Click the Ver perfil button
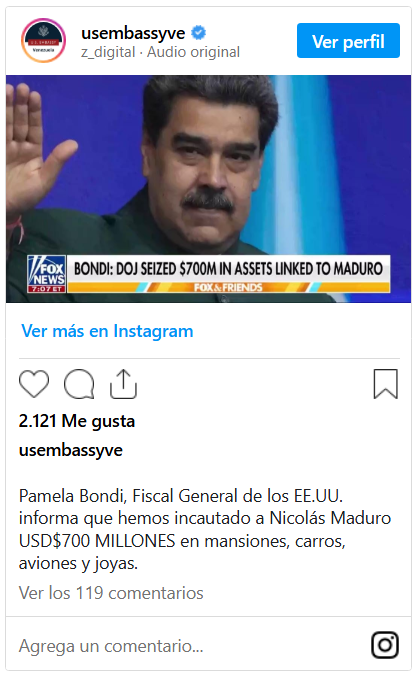This screenshot has width=418, height=678. point(348,41)
